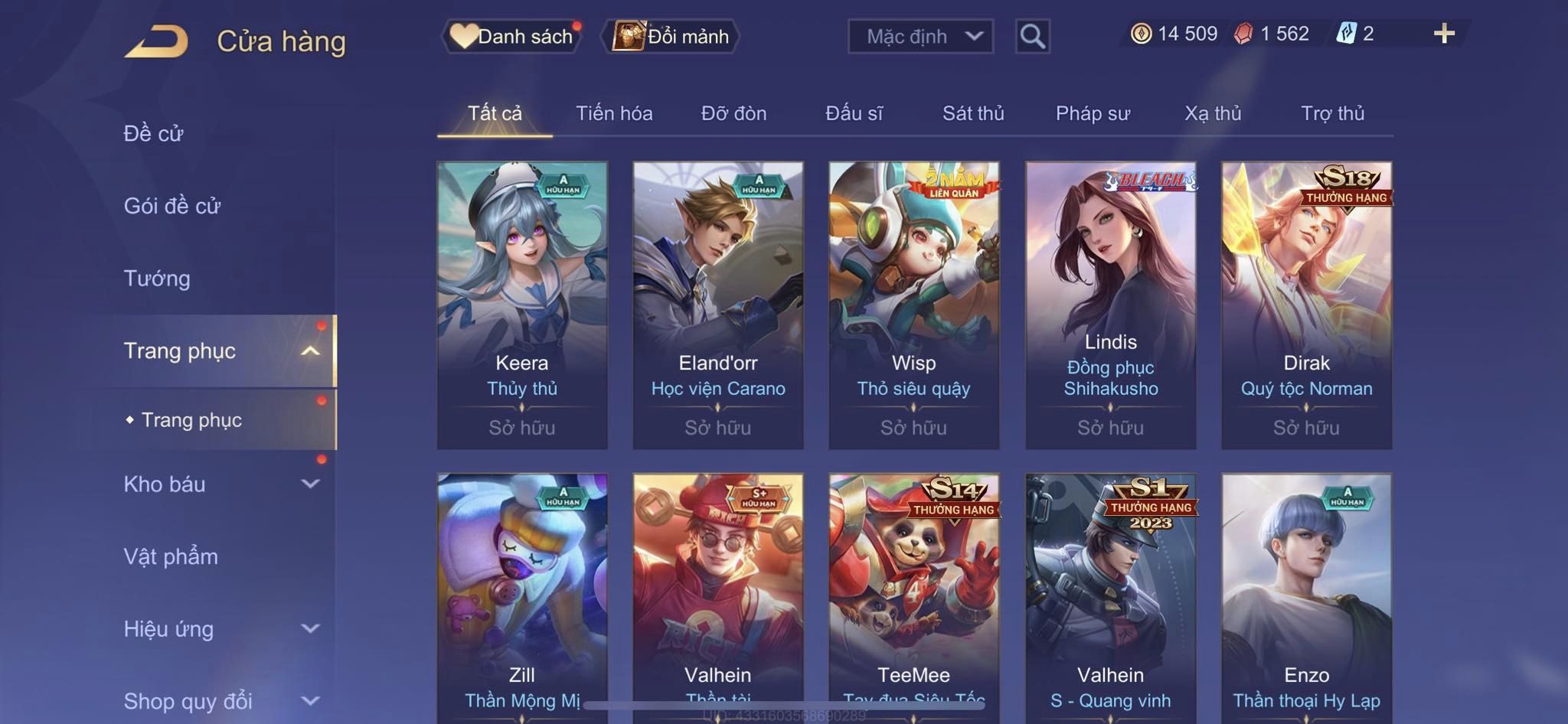Screen dimensions: 1568x724
Task: Tap the plus icon to add currency
Action: [1444, 34]
